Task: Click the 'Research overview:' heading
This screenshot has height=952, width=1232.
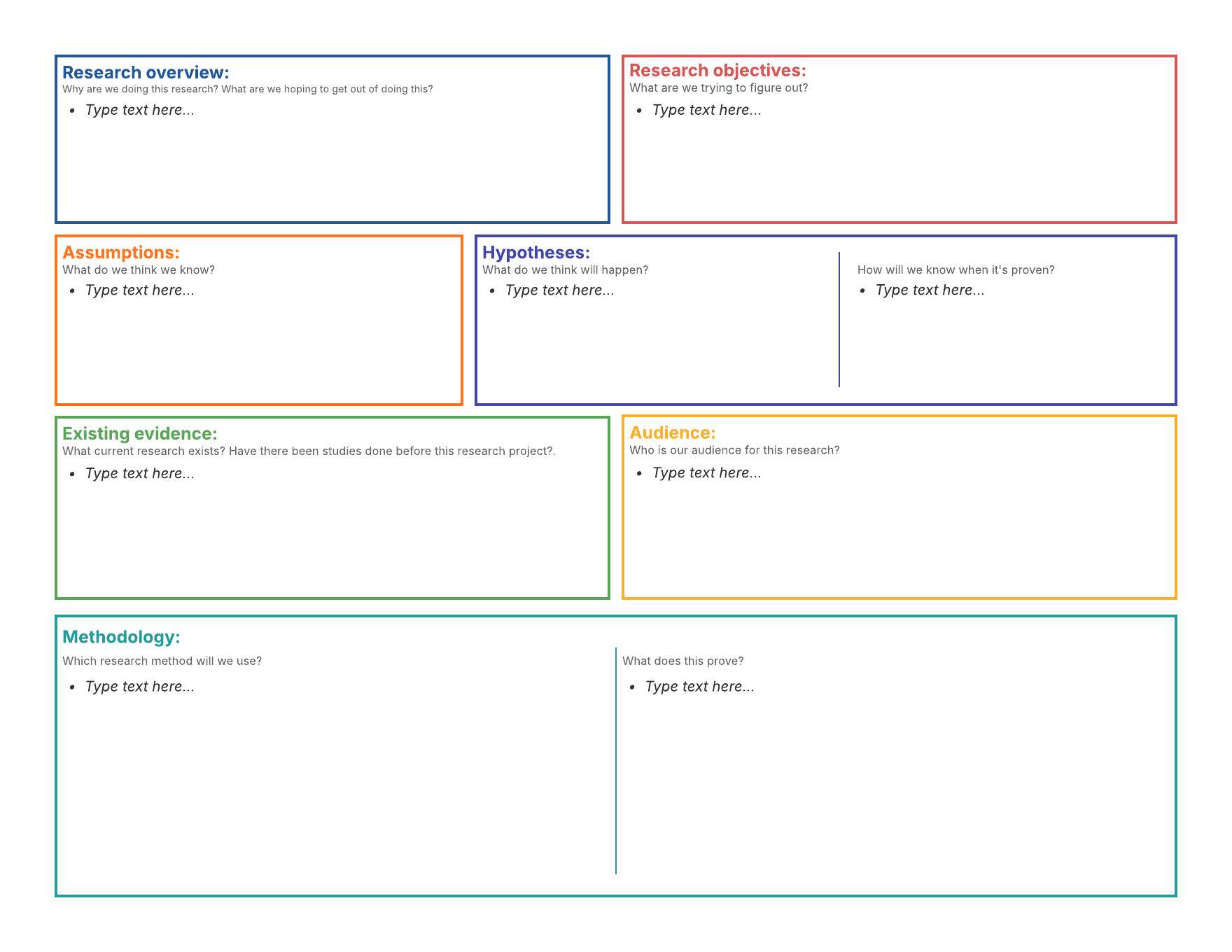Action: (146, 72)
